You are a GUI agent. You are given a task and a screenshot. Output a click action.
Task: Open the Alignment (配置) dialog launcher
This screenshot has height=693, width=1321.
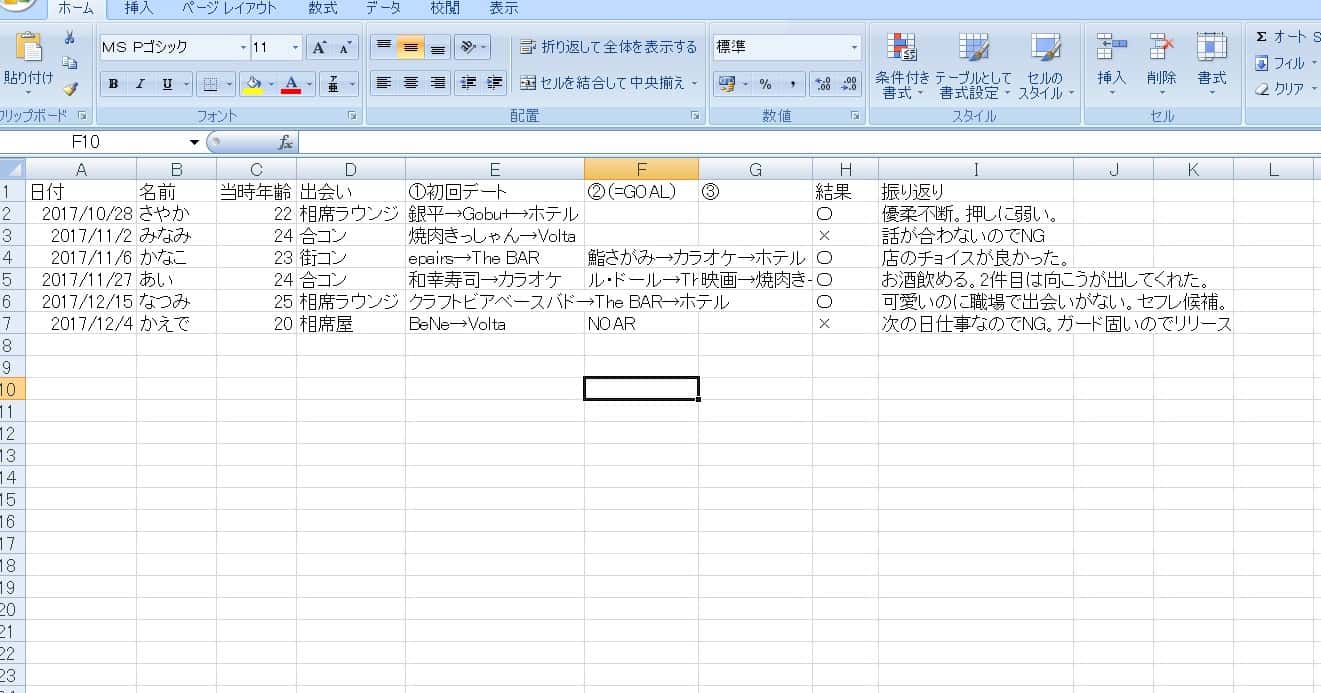tap(695, 116)
